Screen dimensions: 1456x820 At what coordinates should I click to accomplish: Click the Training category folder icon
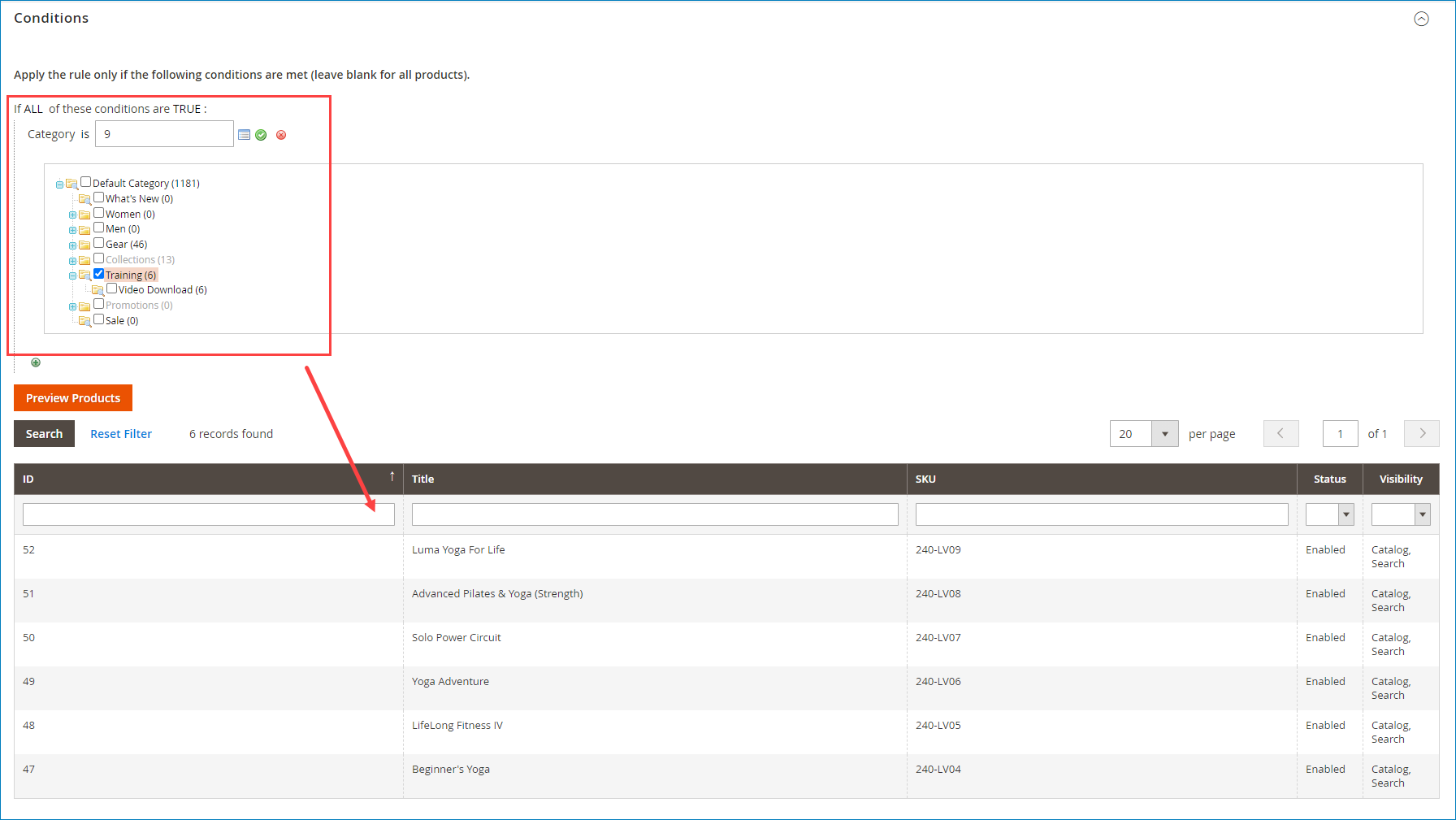pyautogui.click(x=86, y=275)
